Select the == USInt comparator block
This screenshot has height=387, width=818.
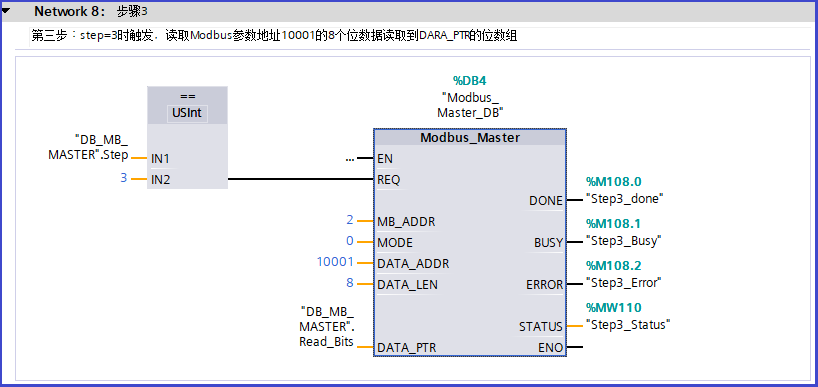[x=187, y=137]
